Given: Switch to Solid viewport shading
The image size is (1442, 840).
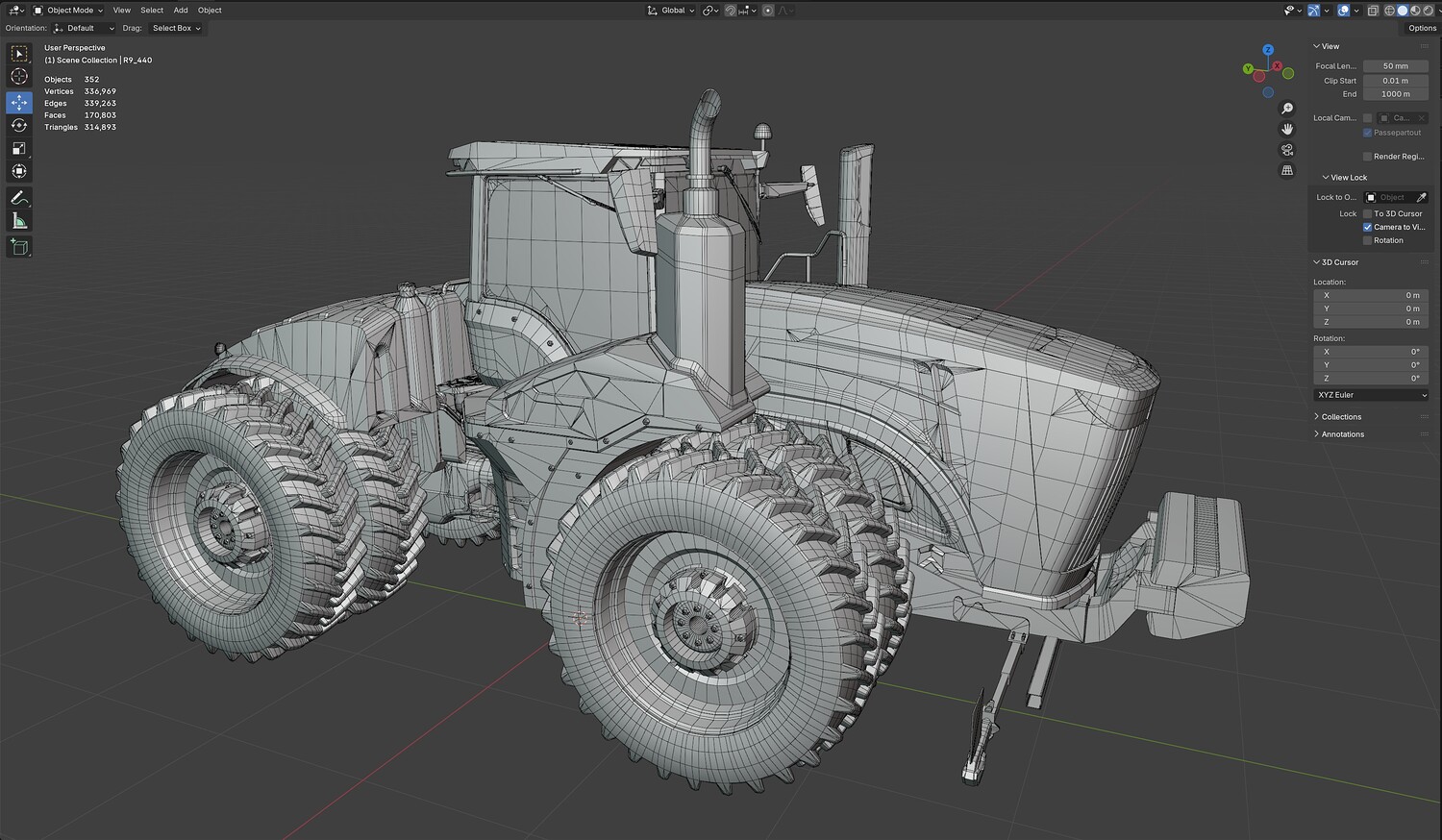Looking at the screenshot, I should (1402, 11).
